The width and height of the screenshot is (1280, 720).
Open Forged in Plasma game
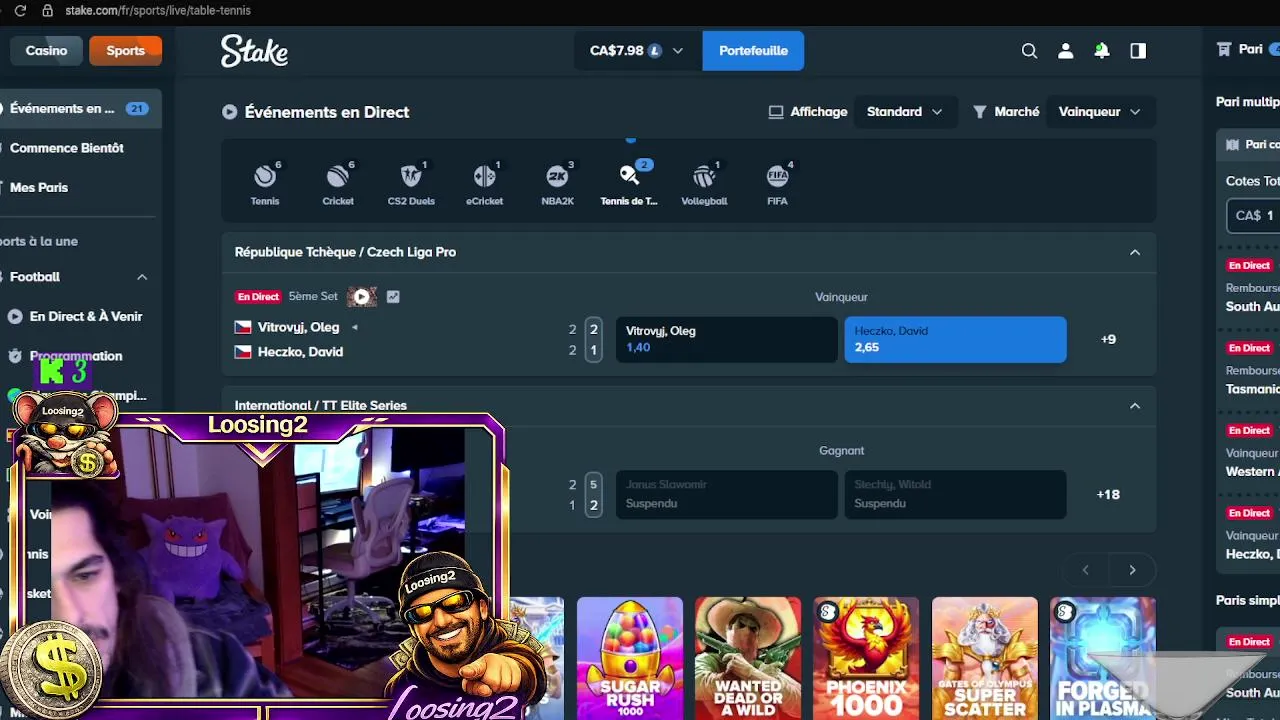1103,658
